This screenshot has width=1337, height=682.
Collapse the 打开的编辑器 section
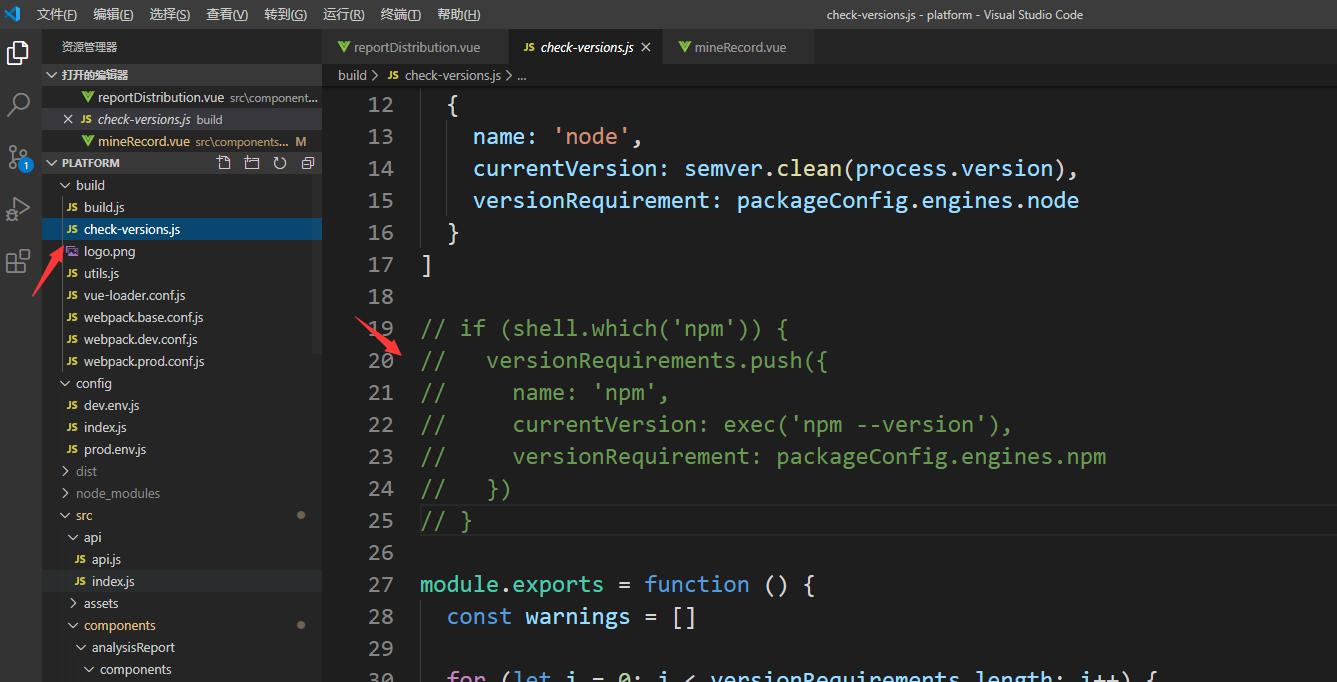pyautogui.click(x=182, y=75)
